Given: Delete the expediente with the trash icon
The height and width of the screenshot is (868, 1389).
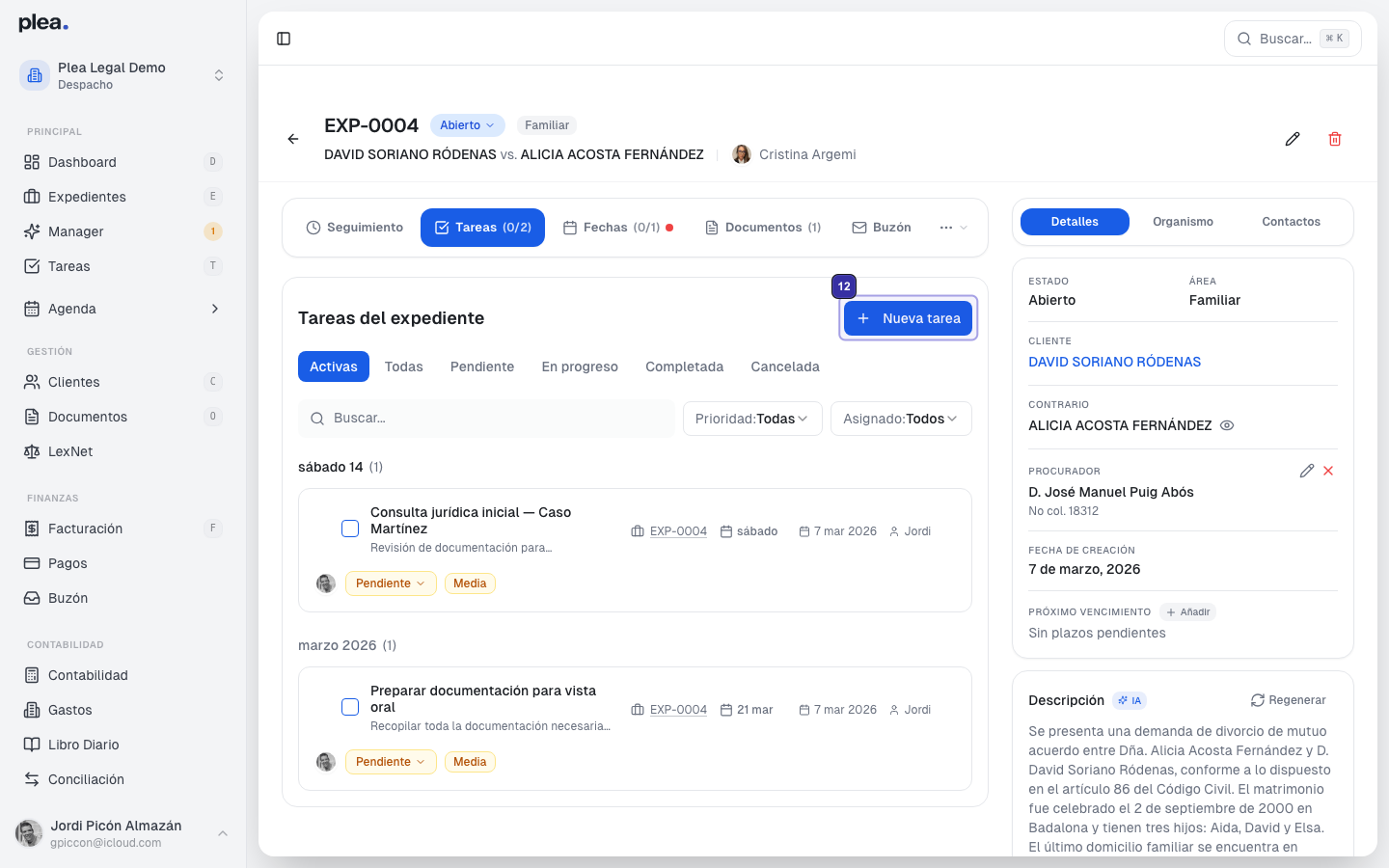Looking at the screenshot, I should coord(1335,139).
